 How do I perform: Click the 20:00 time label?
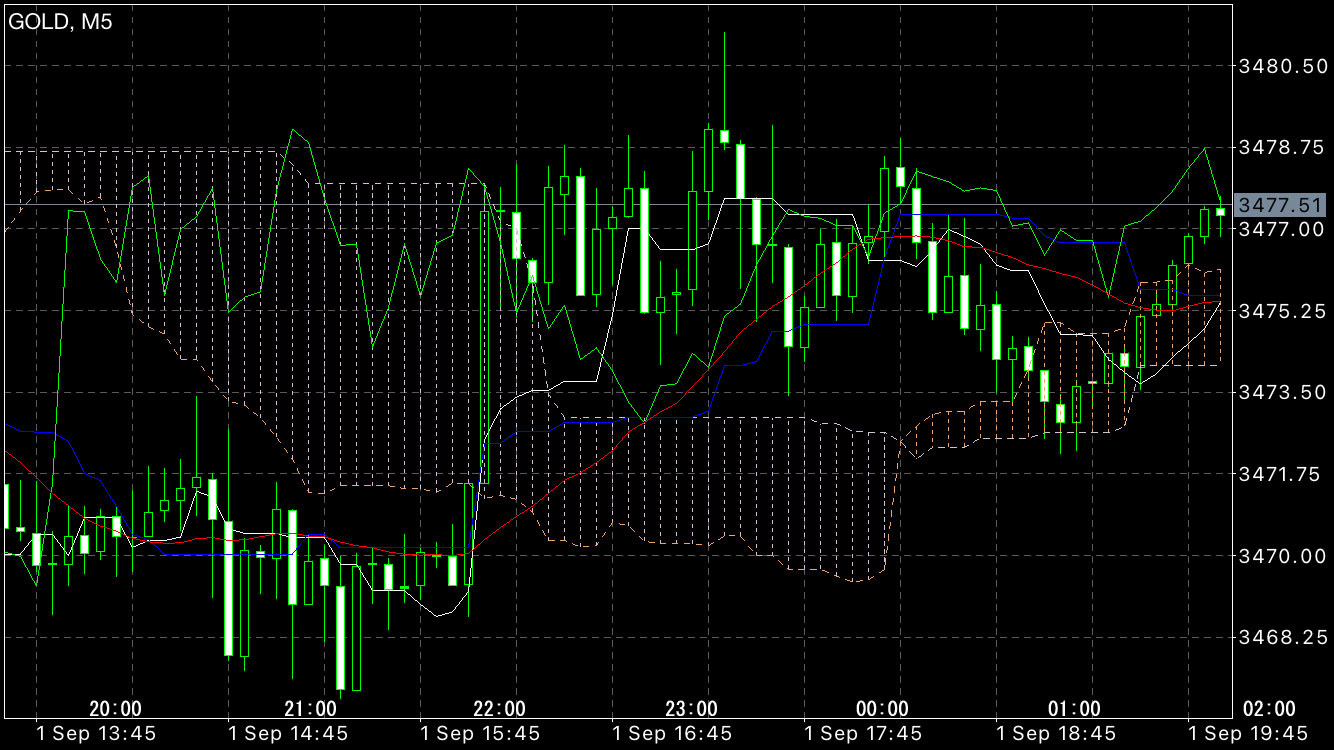[115, 709]
